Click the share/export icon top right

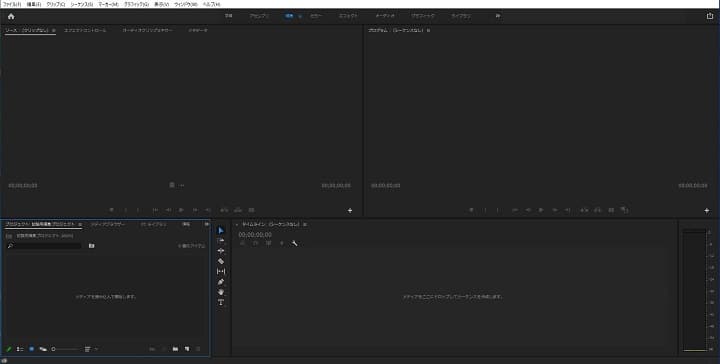point(710,16)
